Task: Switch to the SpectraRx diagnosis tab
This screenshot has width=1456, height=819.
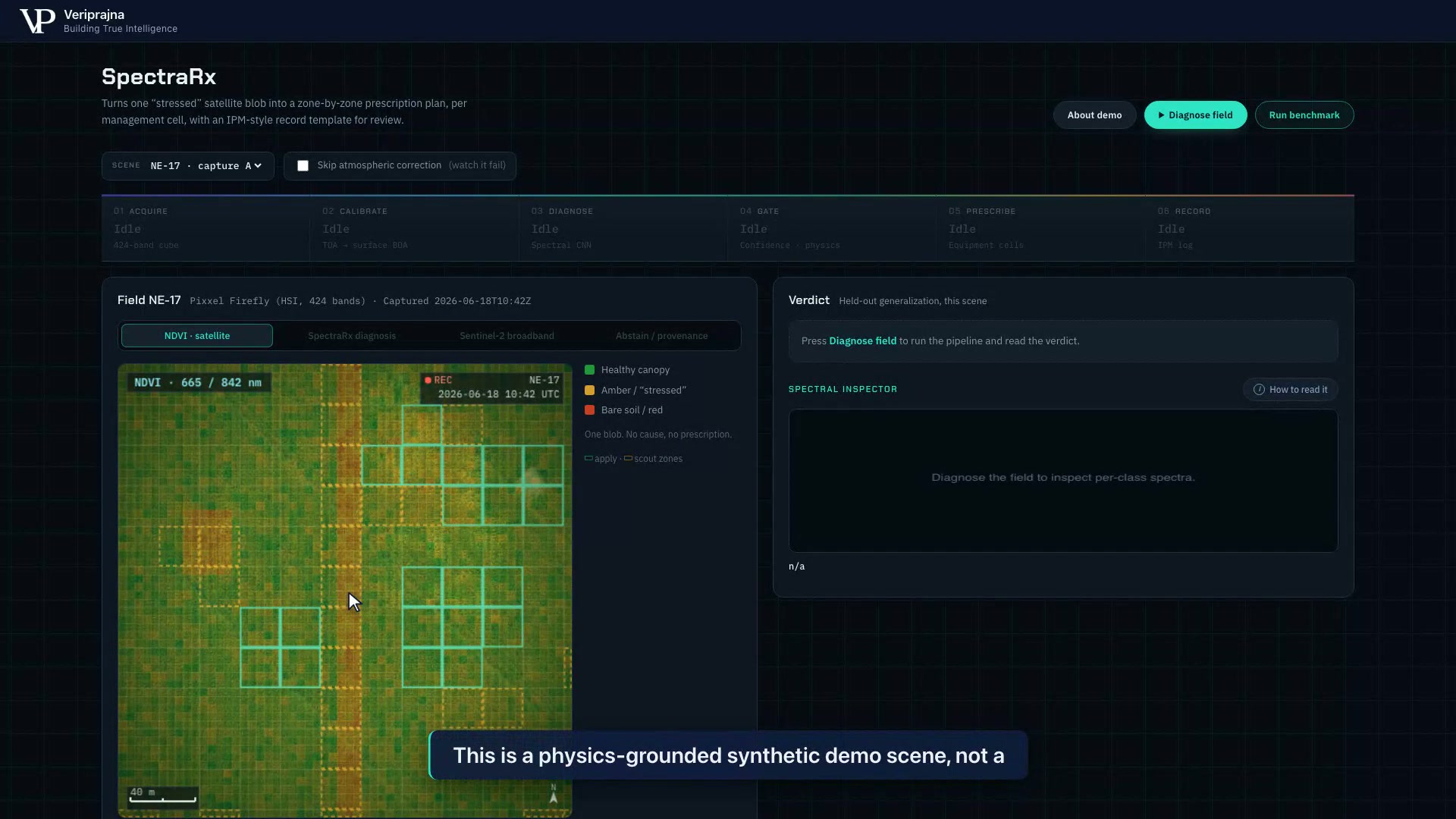Action: tap(352, 336)
